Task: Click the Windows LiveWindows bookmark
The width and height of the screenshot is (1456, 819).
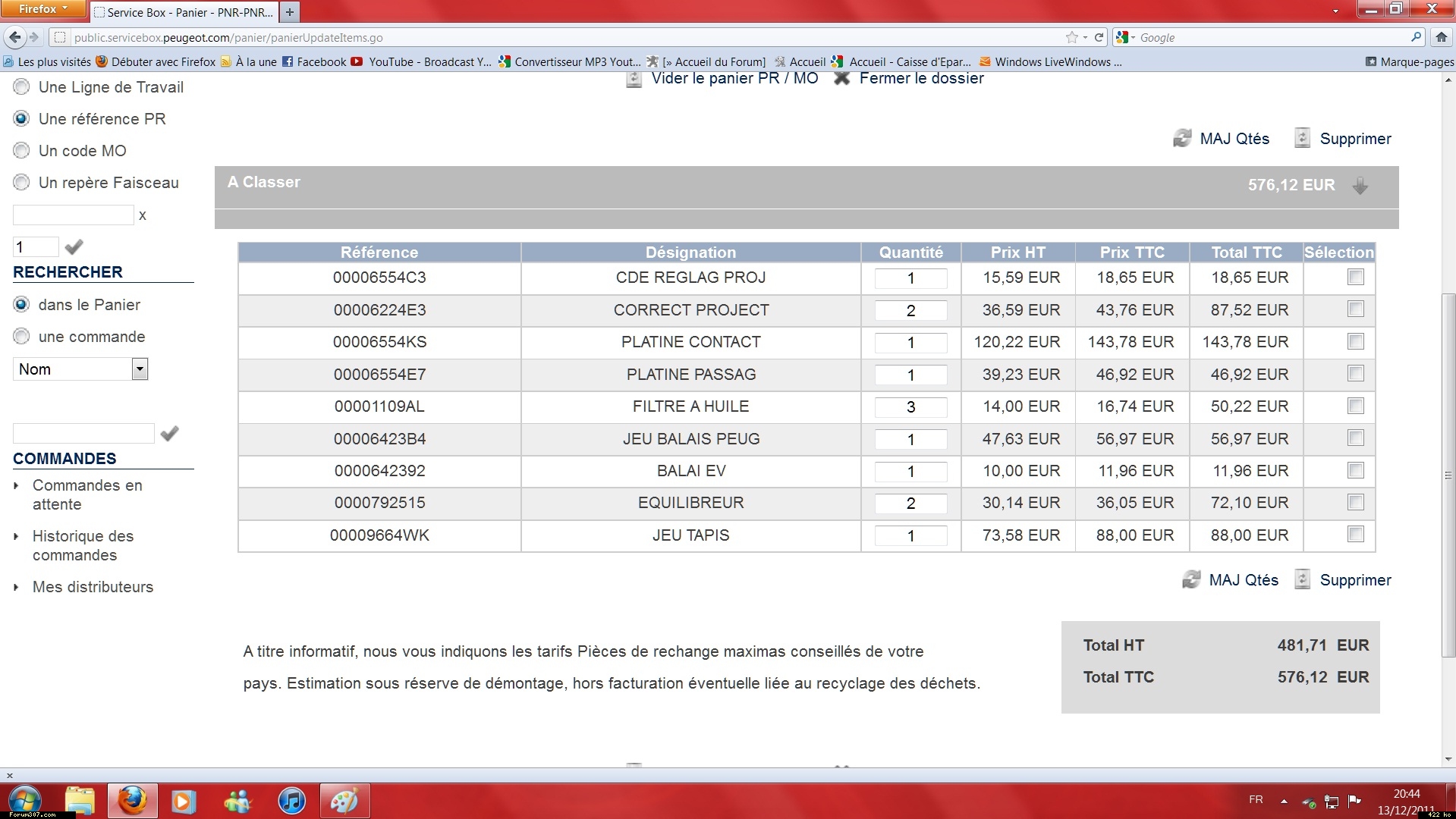Action: click(1051, 62)
